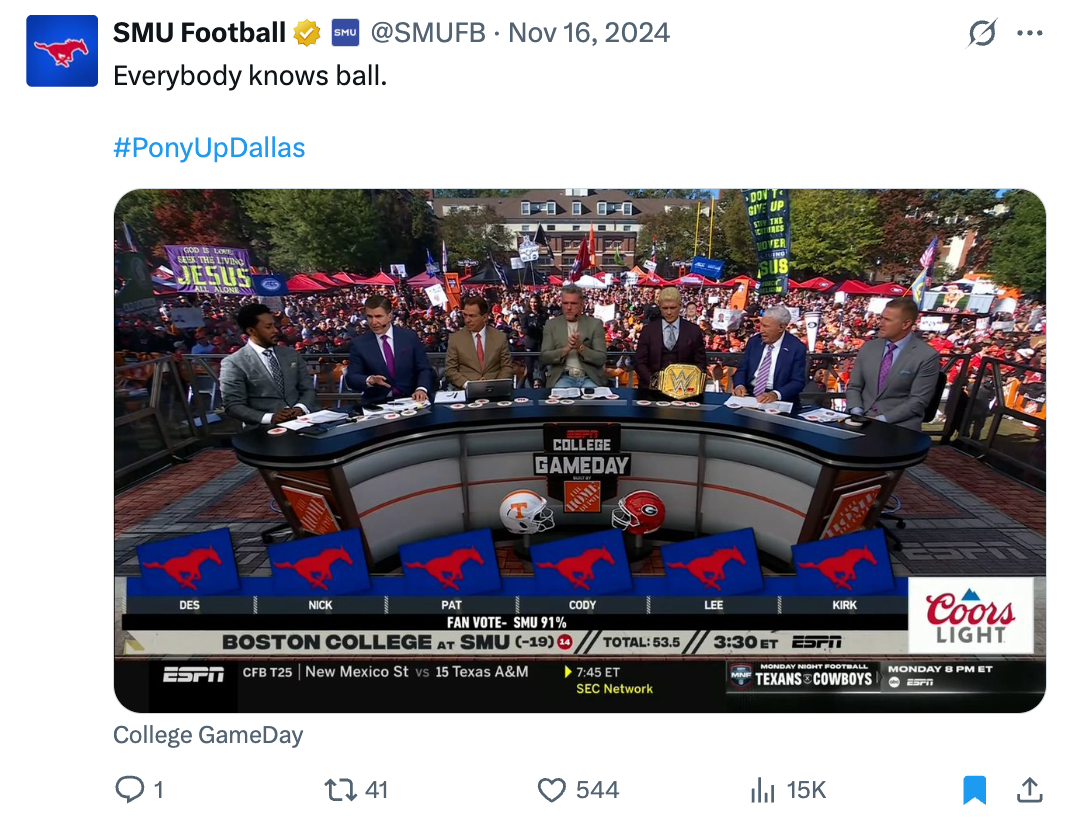Open SMU Football profile avatar
This screenshot has height=826, width=1070.
click(x=62, y=51)
